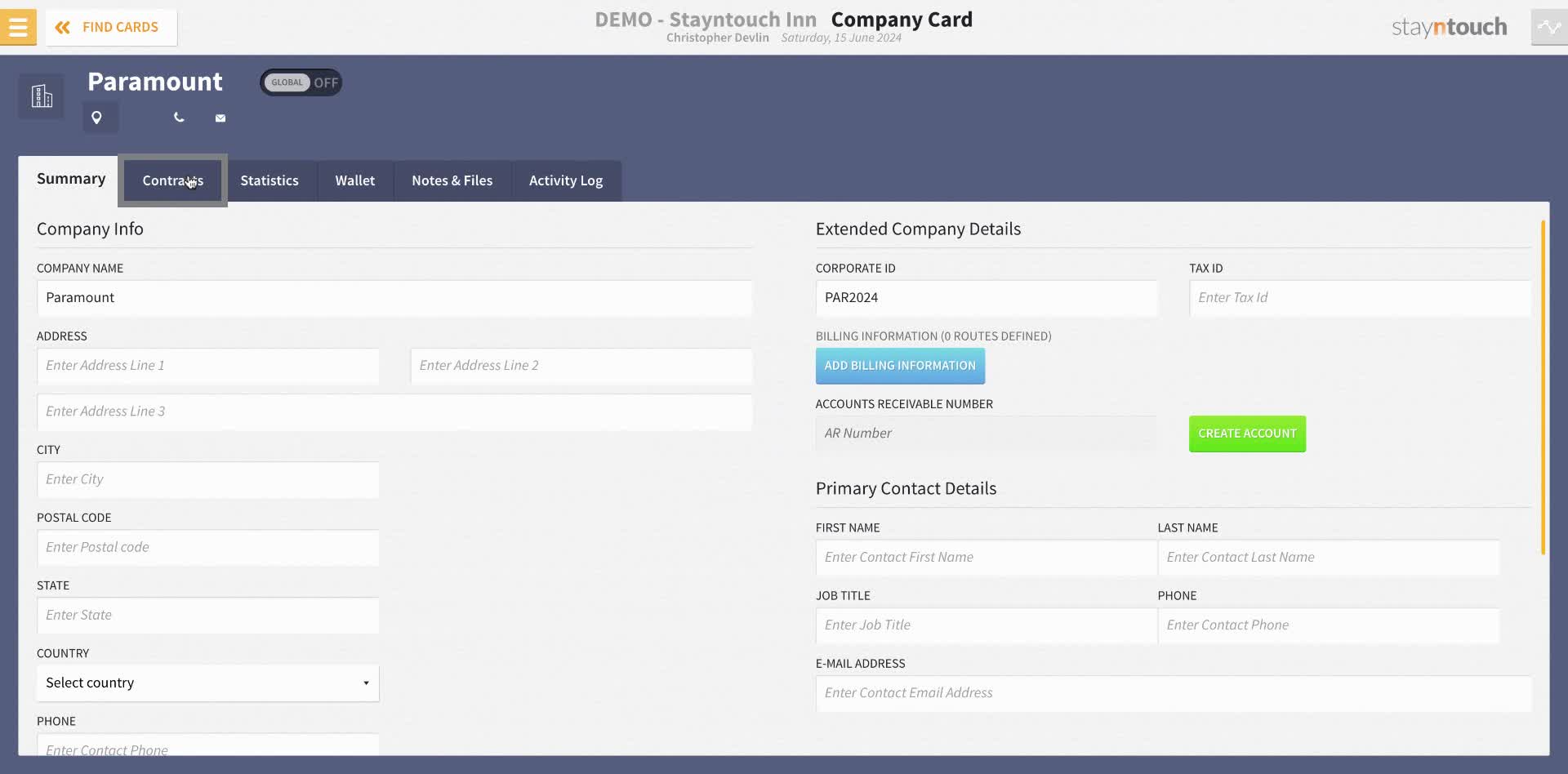1568x774 pixels.
Task: Click the location pin icon
Action: [96, 118]
